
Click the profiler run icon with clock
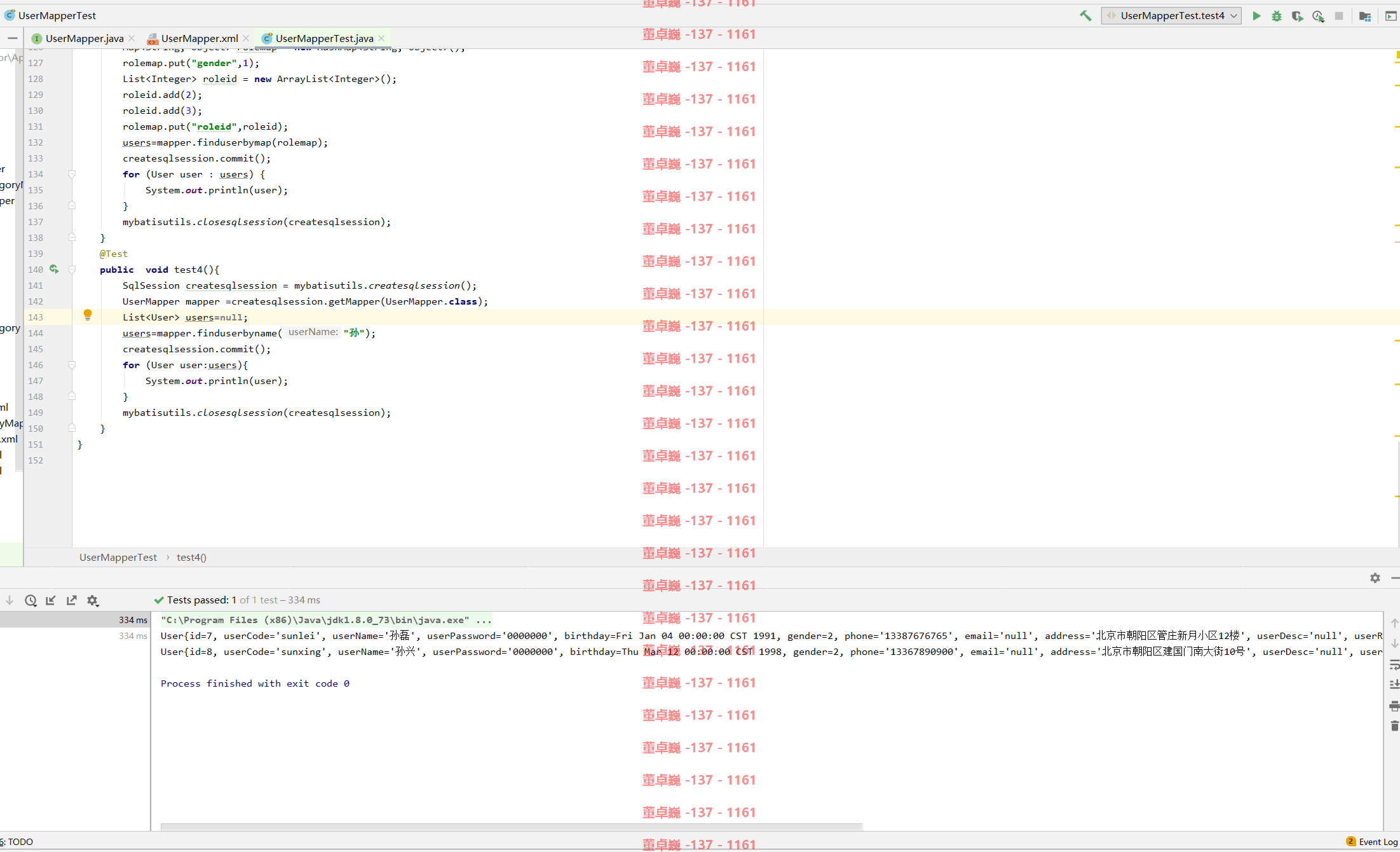1318,16
